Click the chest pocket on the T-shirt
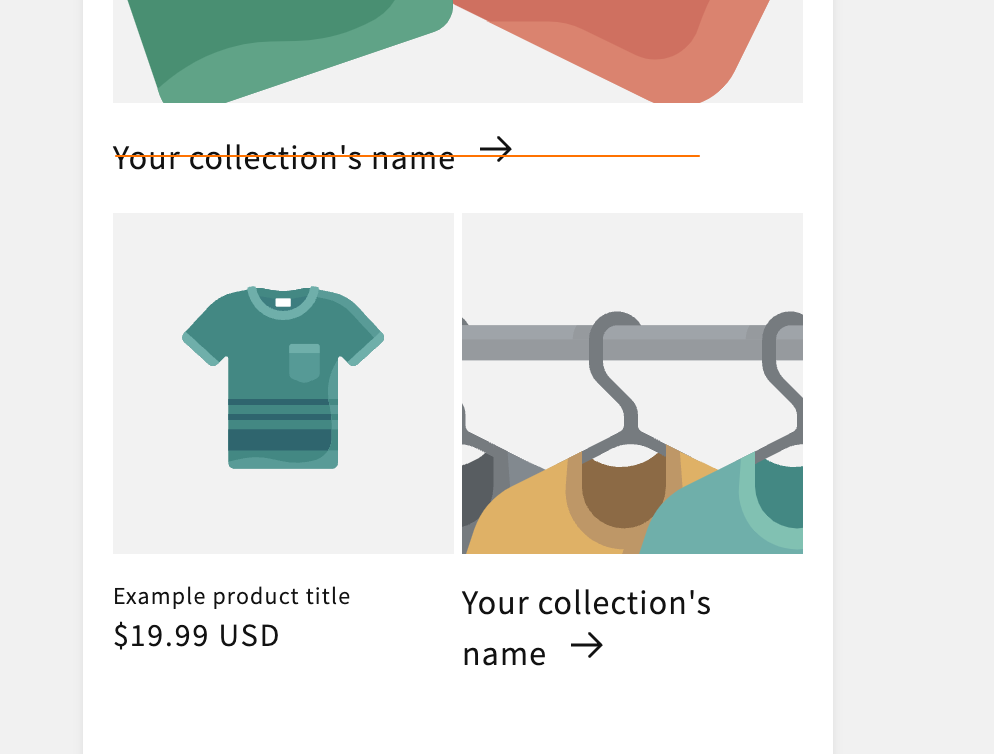 pyautogui.click(x=304, y=362)
